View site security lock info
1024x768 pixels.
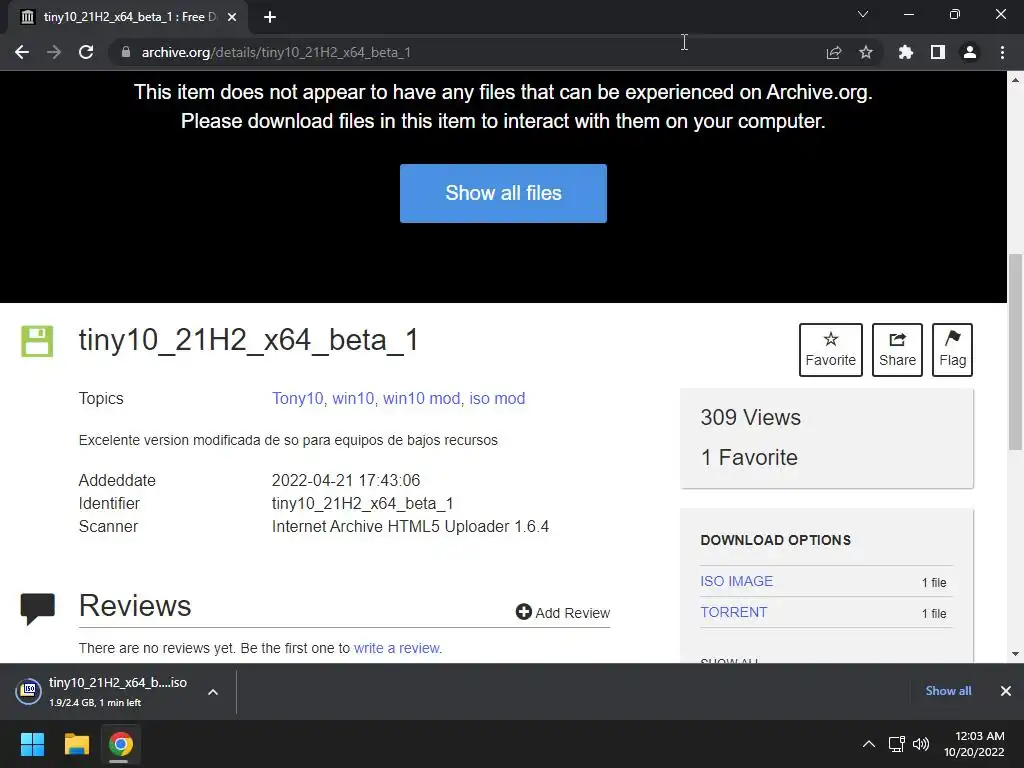tap(126, 52)
